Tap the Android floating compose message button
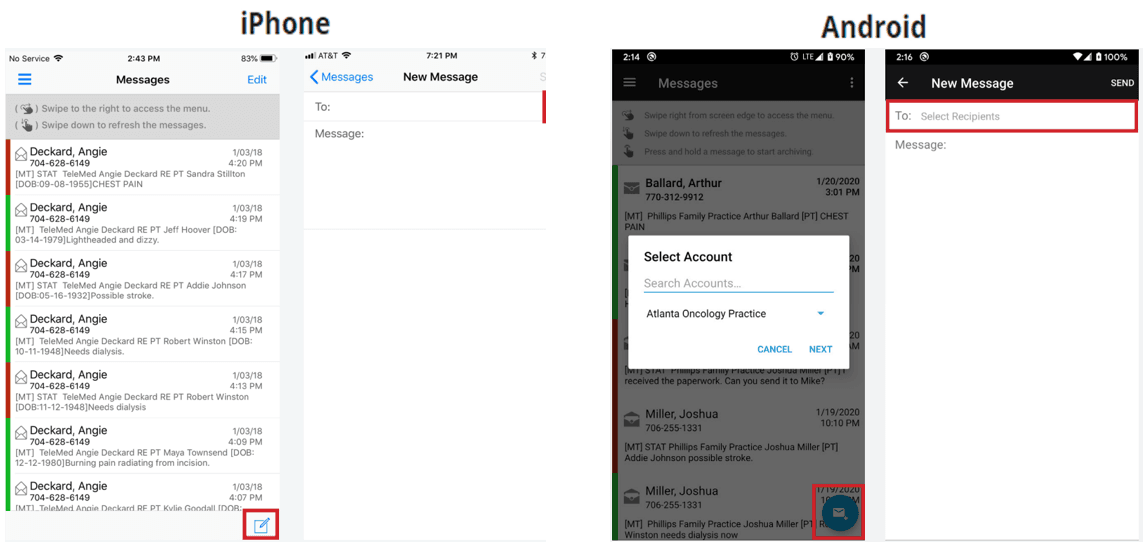Viewport: 1146px width, 542px height. pos(839,513)
